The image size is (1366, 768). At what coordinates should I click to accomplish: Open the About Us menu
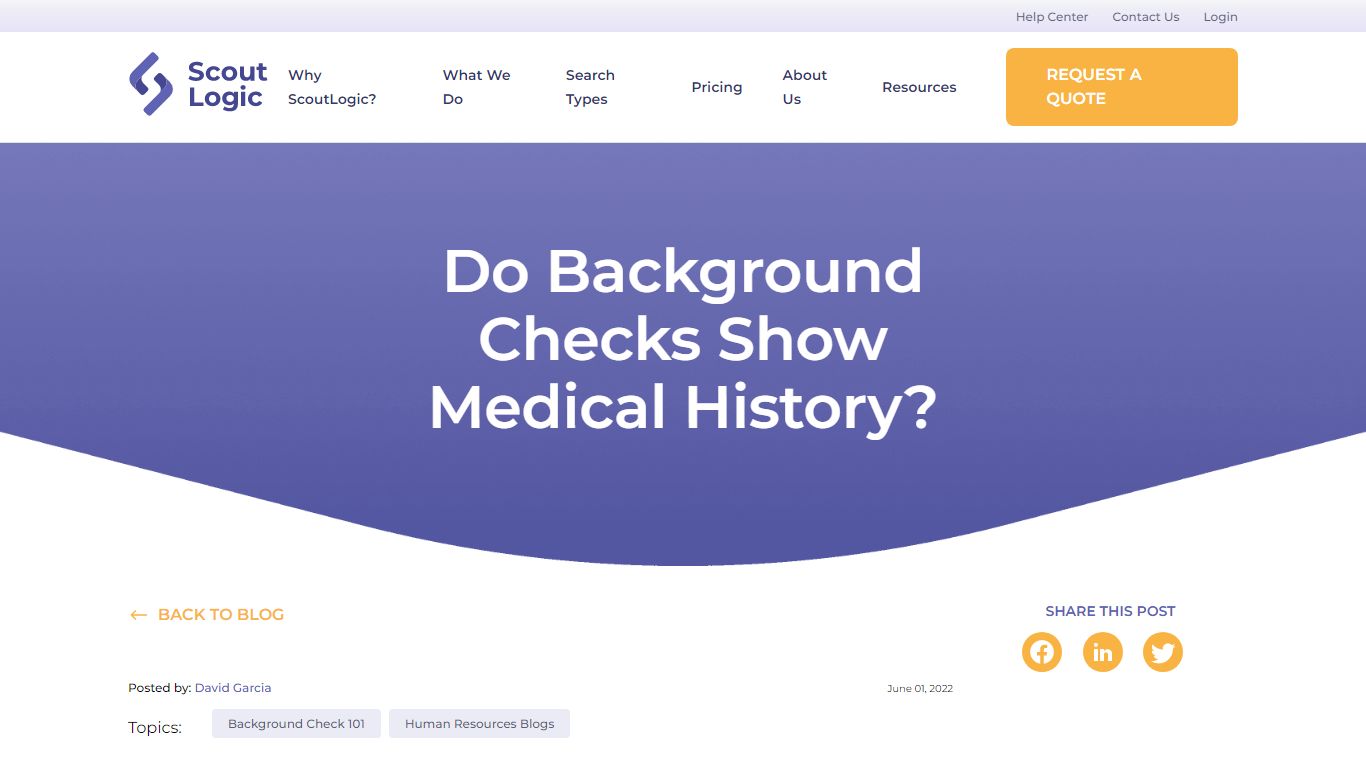(805, 87)
